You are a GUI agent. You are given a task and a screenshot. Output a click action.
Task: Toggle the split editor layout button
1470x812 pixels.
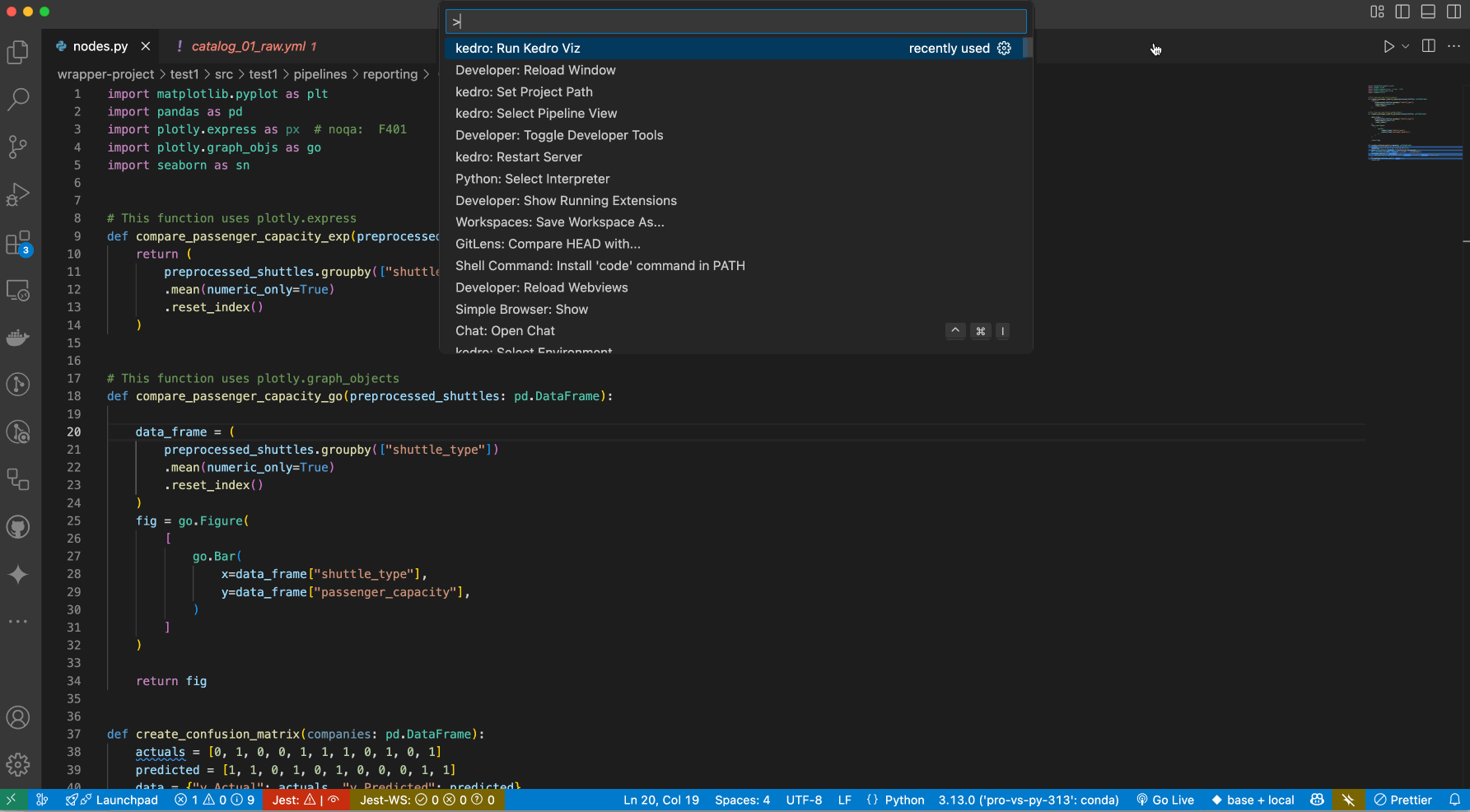[x=1428, y=46]
